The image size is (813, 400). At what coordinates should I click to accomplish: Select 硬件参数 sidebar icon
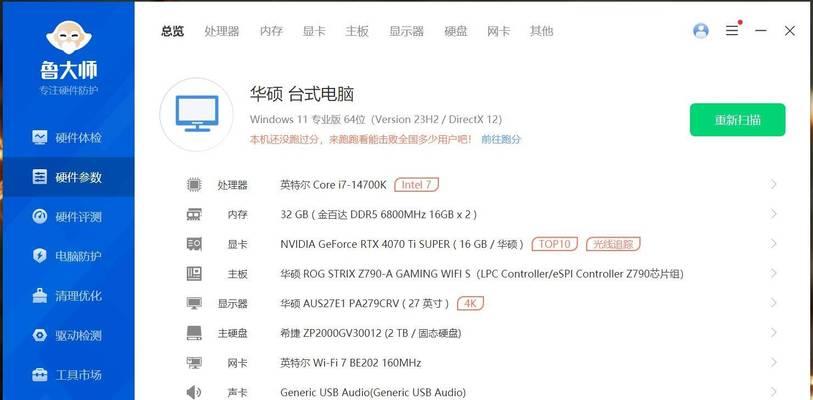(x=39, y=177)
